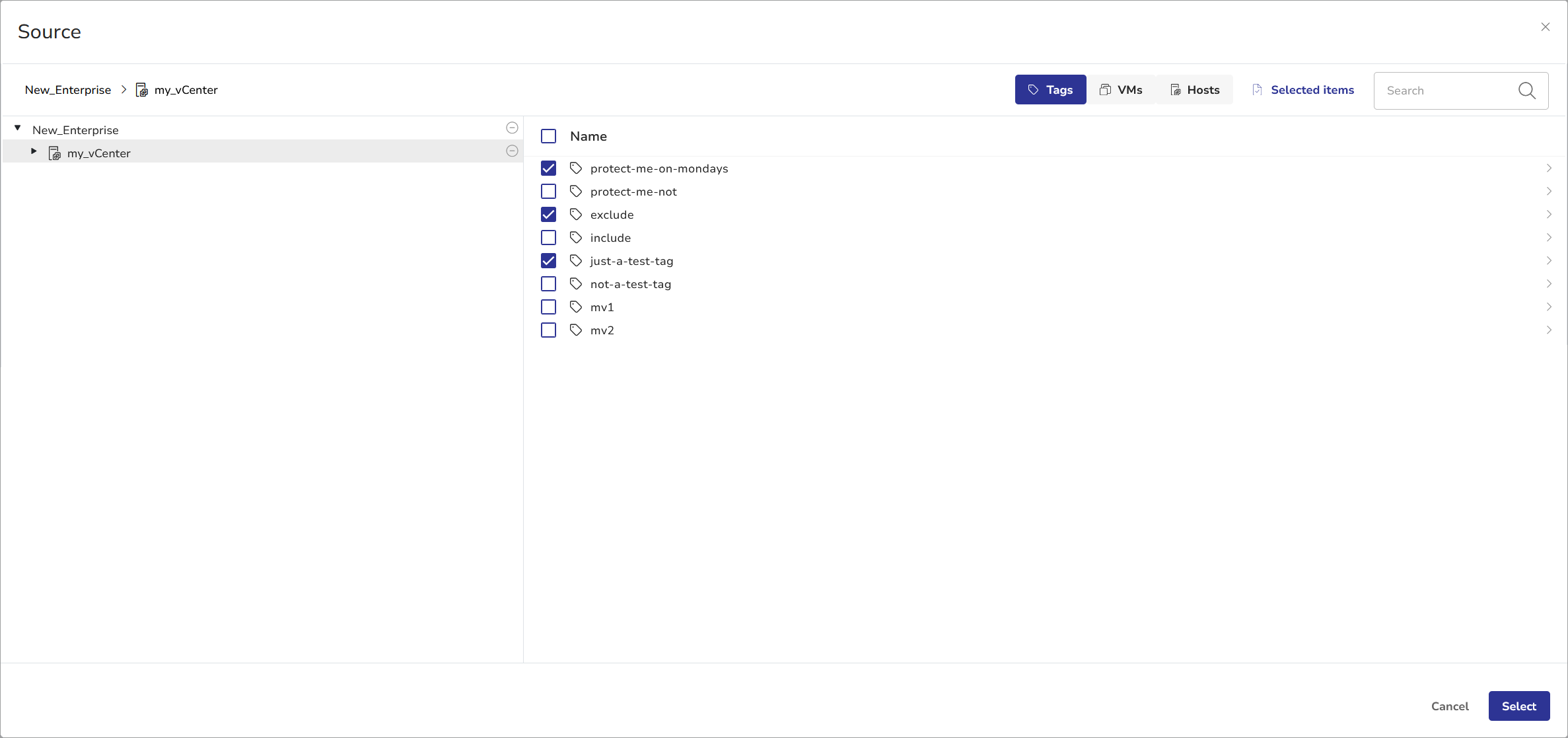This screenshot has width=1568, height=738.
Task: Open the exclude tag row chevron
Action: 1548,215
